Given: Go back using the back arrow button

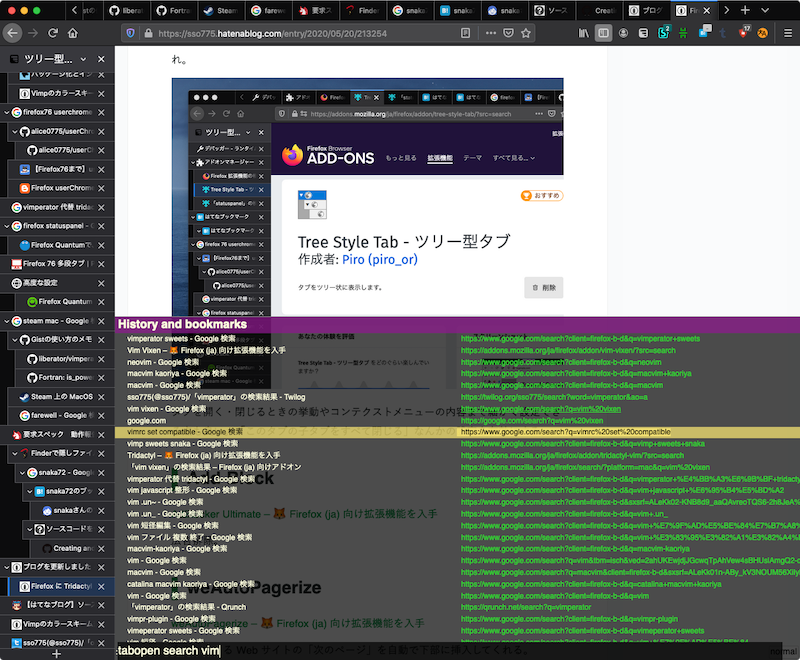Looking at the screenshot, I should click(x=13, y=33).
